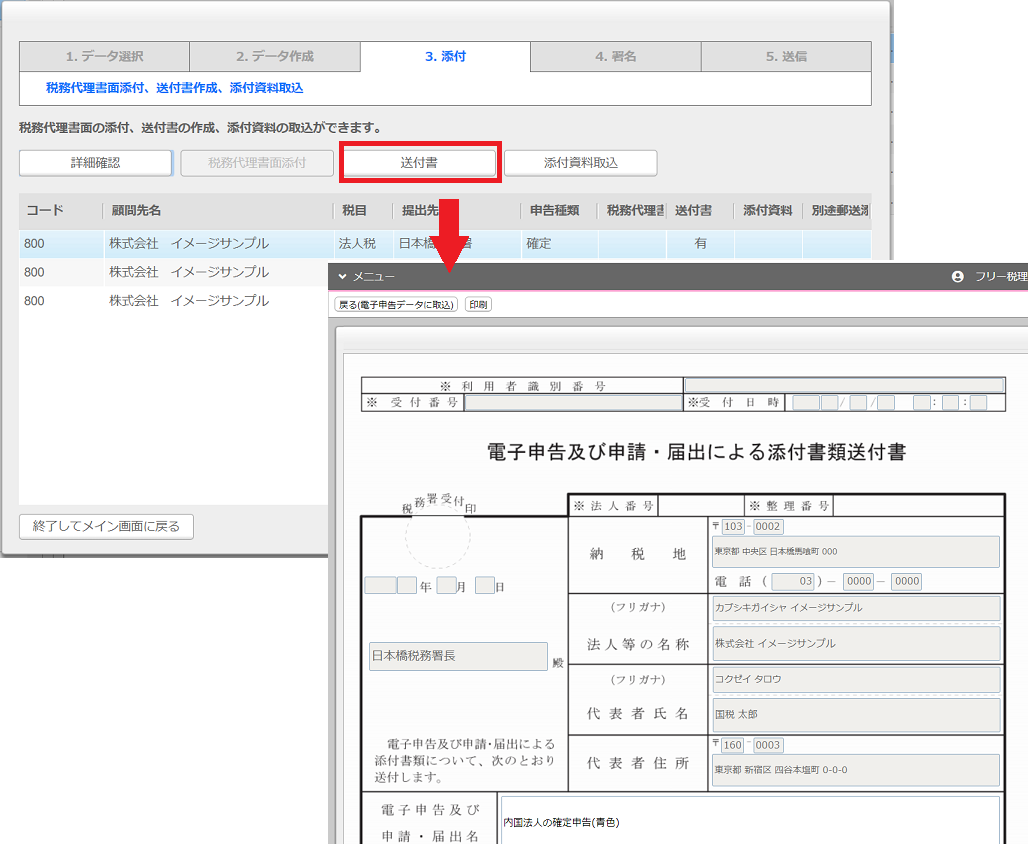Click the 添付資料取込 button
Viewport: 1028px width, 844px height.
tap(581, 163)
